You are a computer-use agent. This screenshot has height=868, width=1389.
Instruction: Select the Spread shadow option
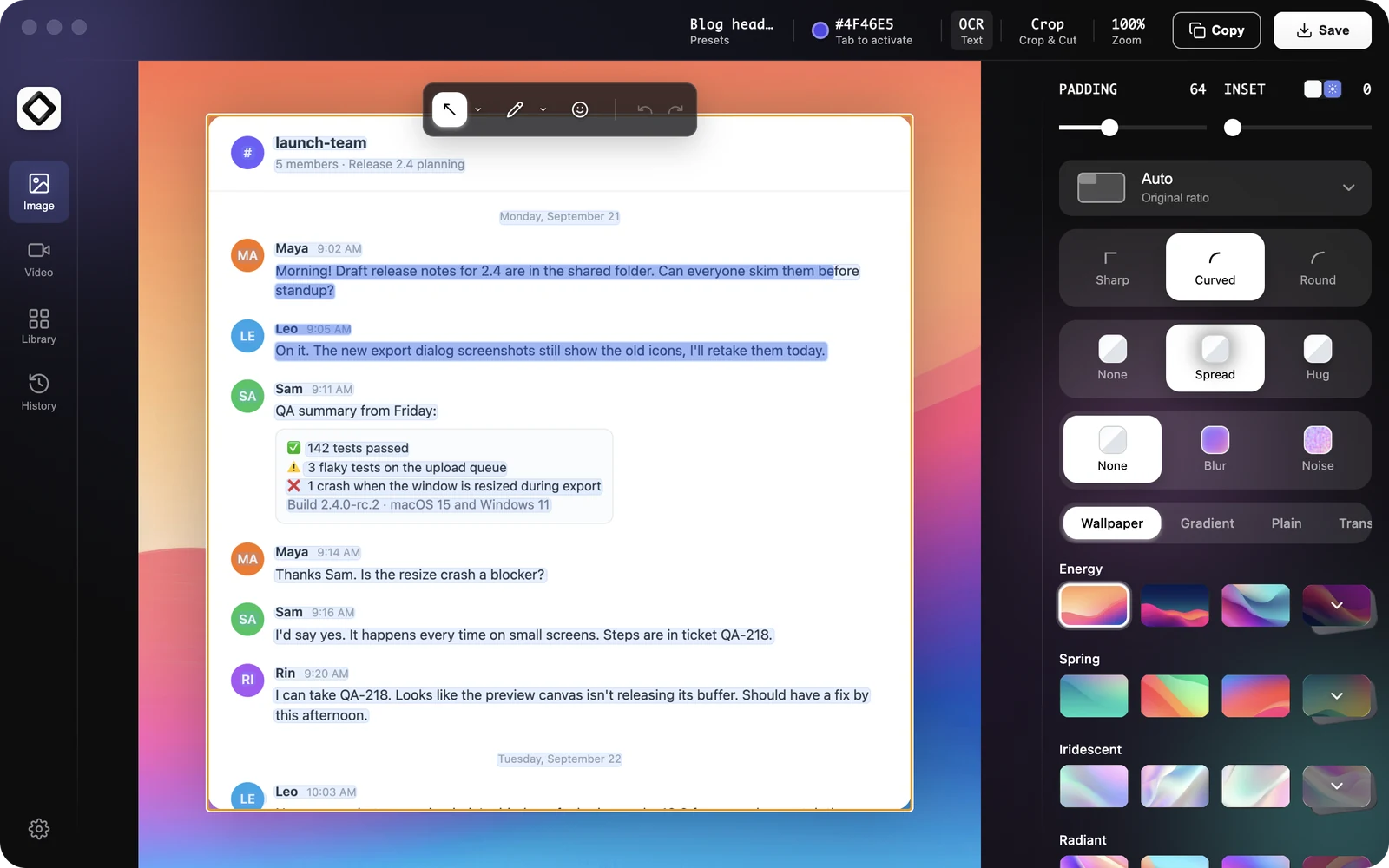tap(1215, 358)
